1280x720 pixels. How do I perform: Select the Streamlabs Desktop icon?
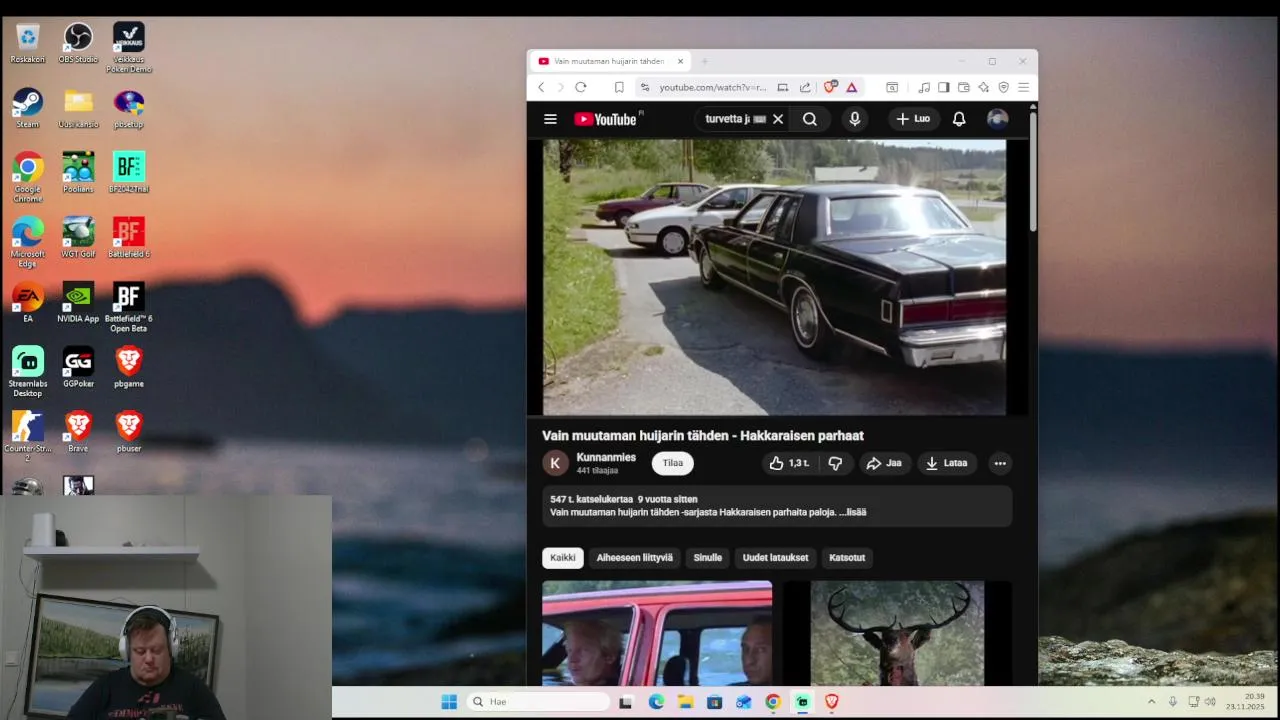point(28,372)
